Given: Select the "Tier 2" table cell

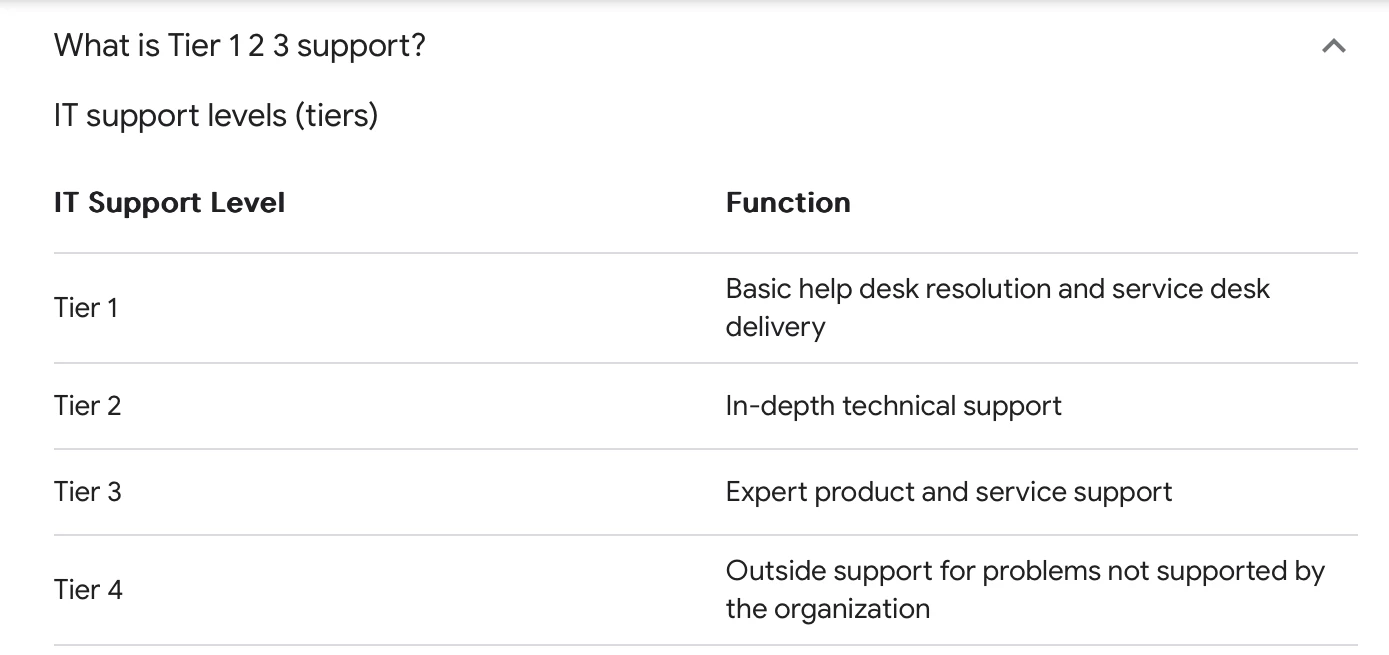Looking at the screenshot, I should point(88,406).
